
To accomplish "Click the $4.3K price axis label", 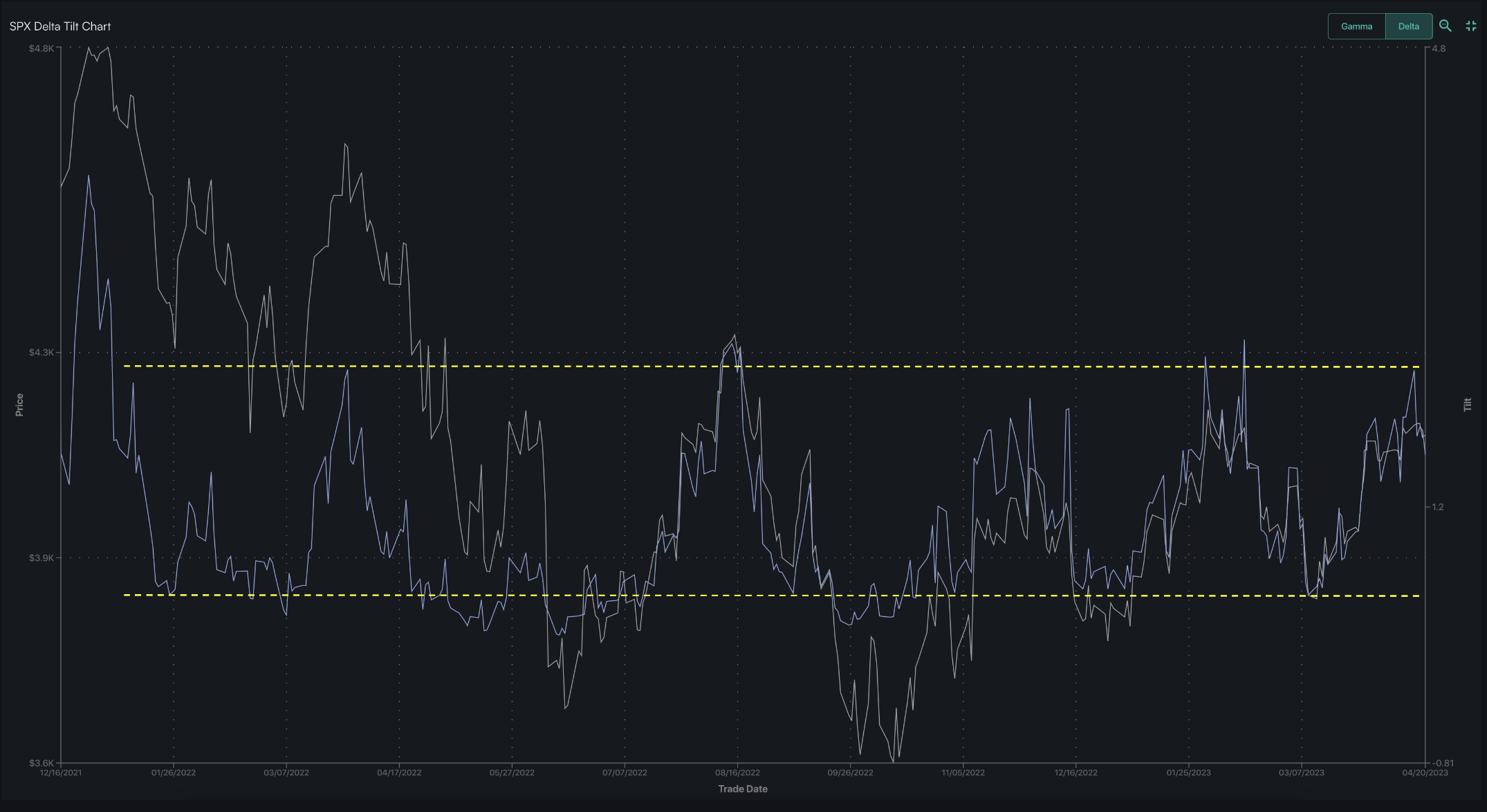I will click(41, 353).
